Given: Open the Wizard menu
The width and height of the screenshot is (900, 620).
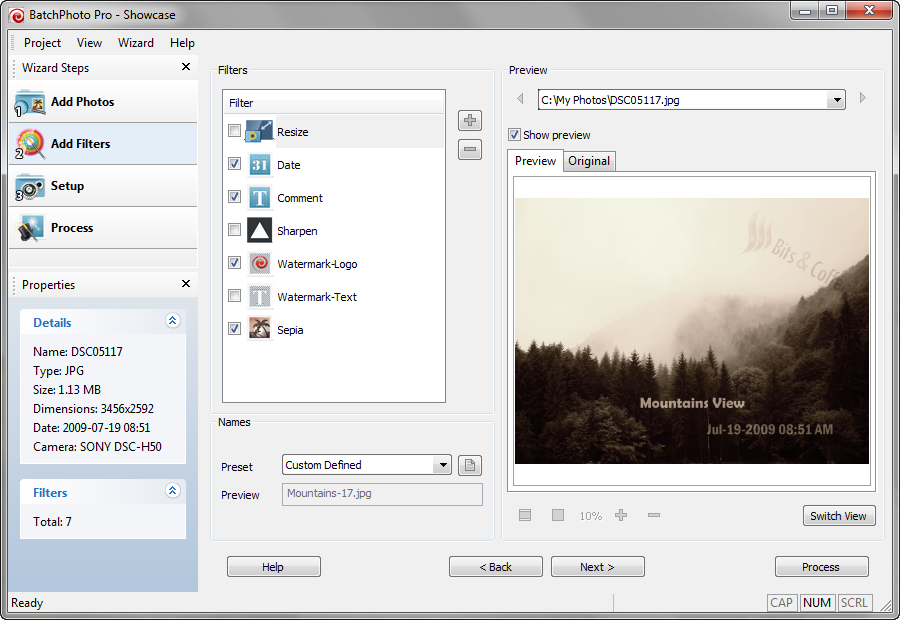Looking at the screenshot, I should click(x=136, y=43).
